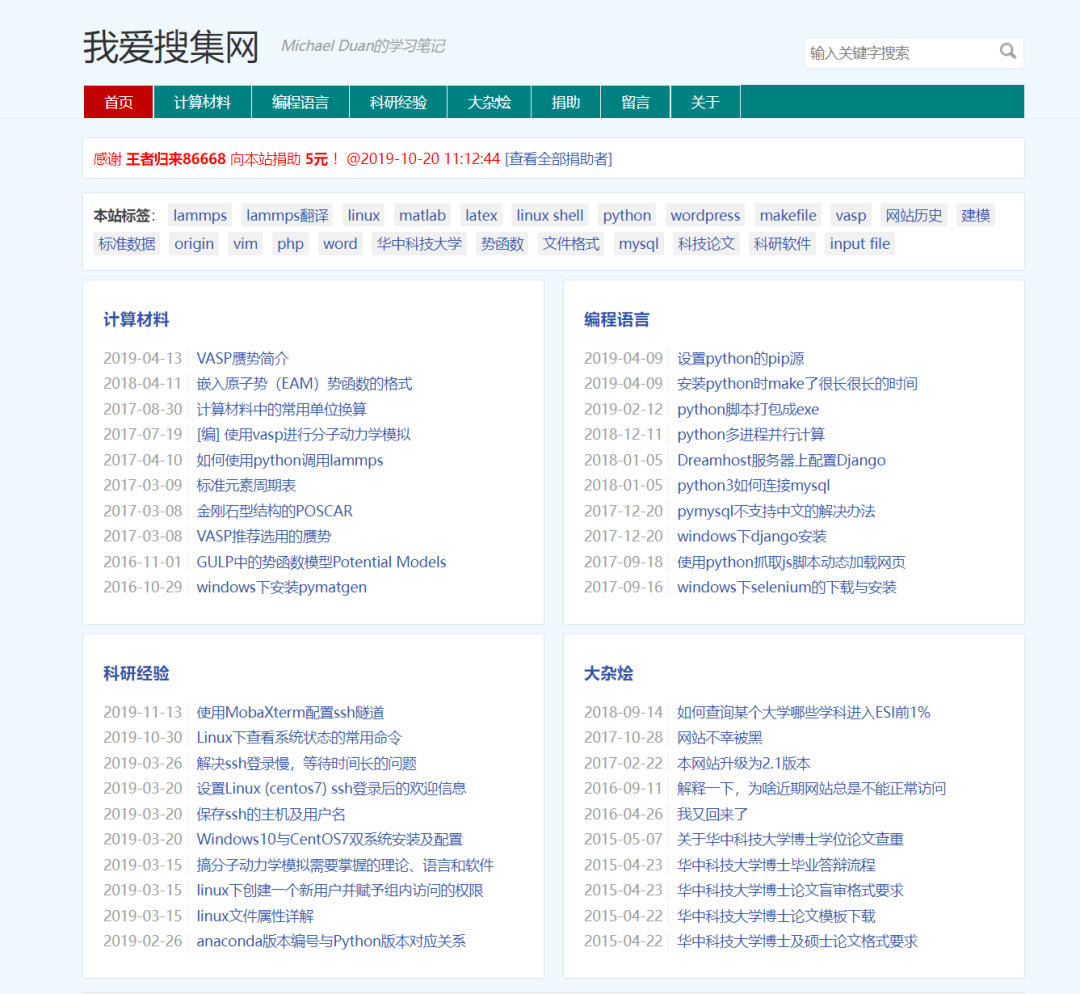1080x994 pixels.
Task: Open GULP中的势函数模型Potential Models article
Action: point(321,562)
